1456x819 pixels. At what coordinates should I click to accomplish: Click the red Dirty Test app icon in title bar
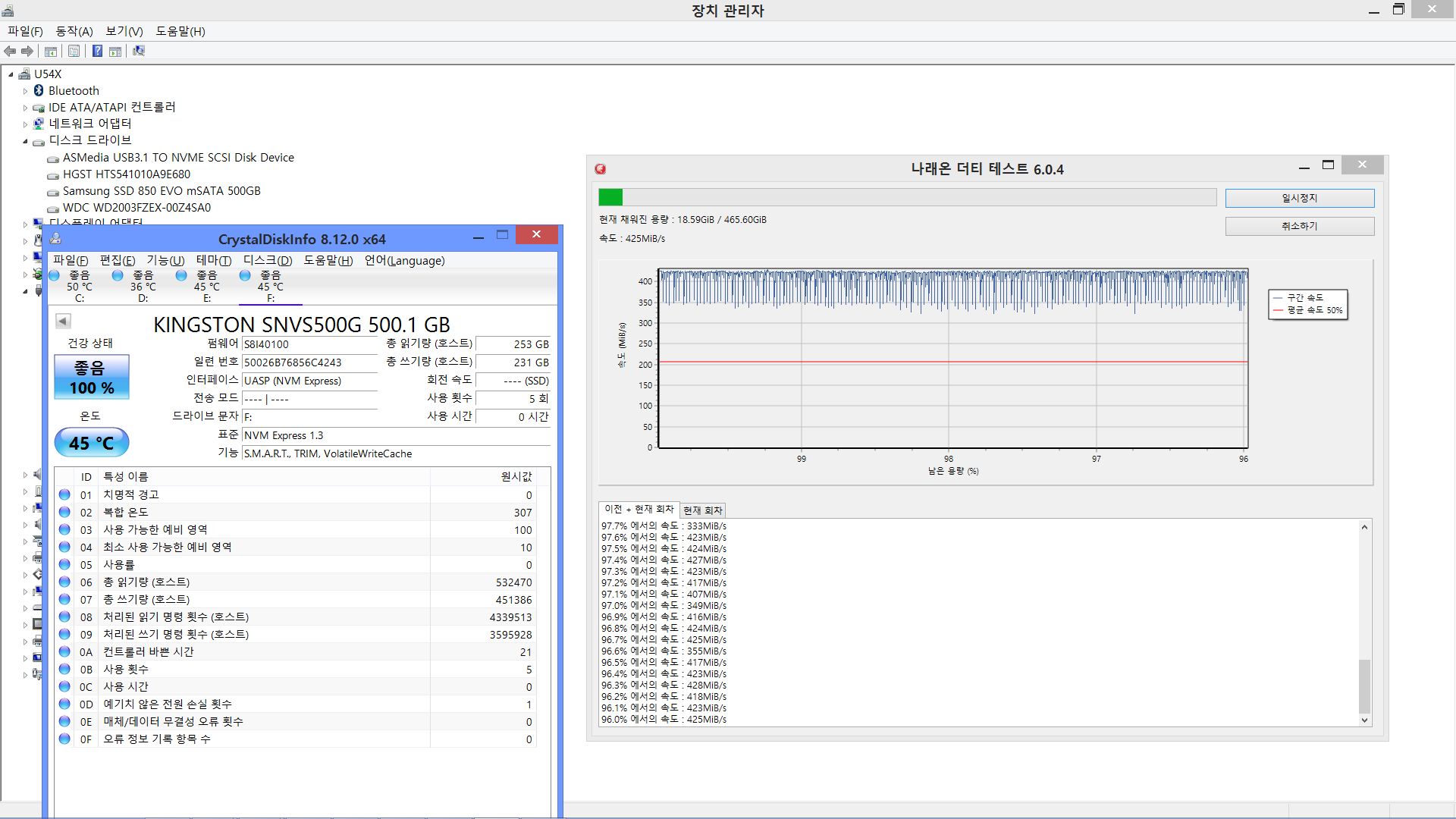[x=601, y=169]
